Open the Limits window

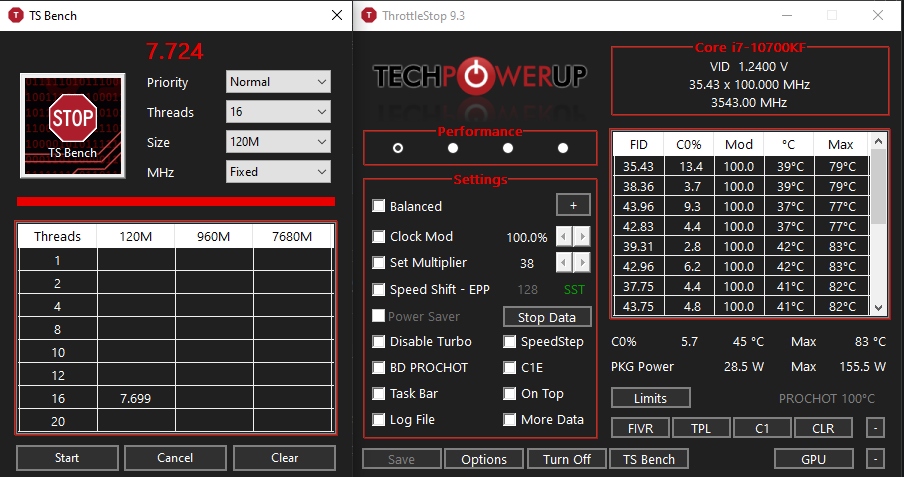point(650,398)
